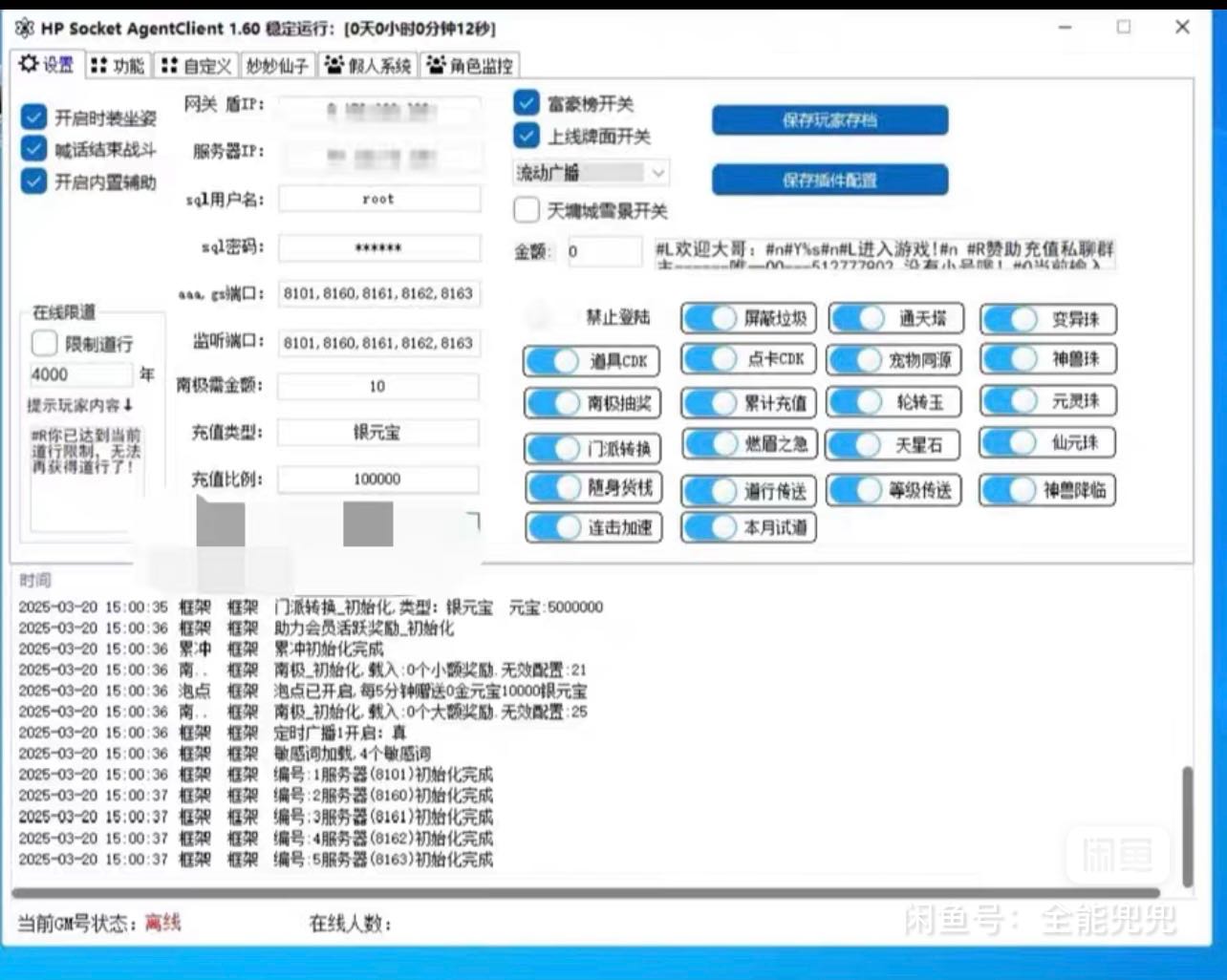Click the 充值类型 field showing 银元宝

click(378, 433)
